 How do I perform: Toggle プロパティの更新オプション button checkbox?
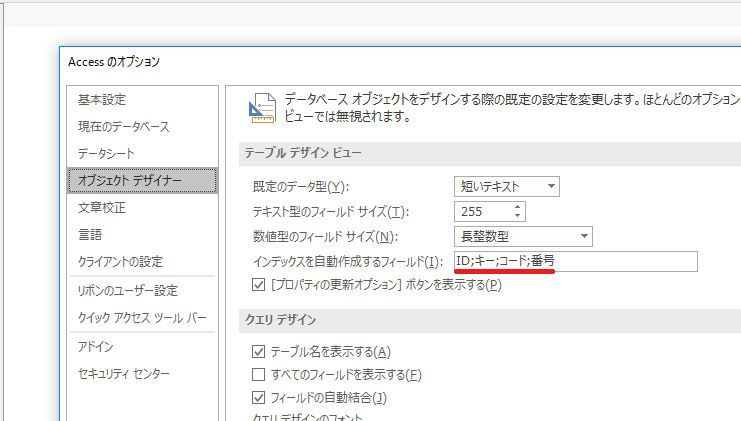(258, 285)
